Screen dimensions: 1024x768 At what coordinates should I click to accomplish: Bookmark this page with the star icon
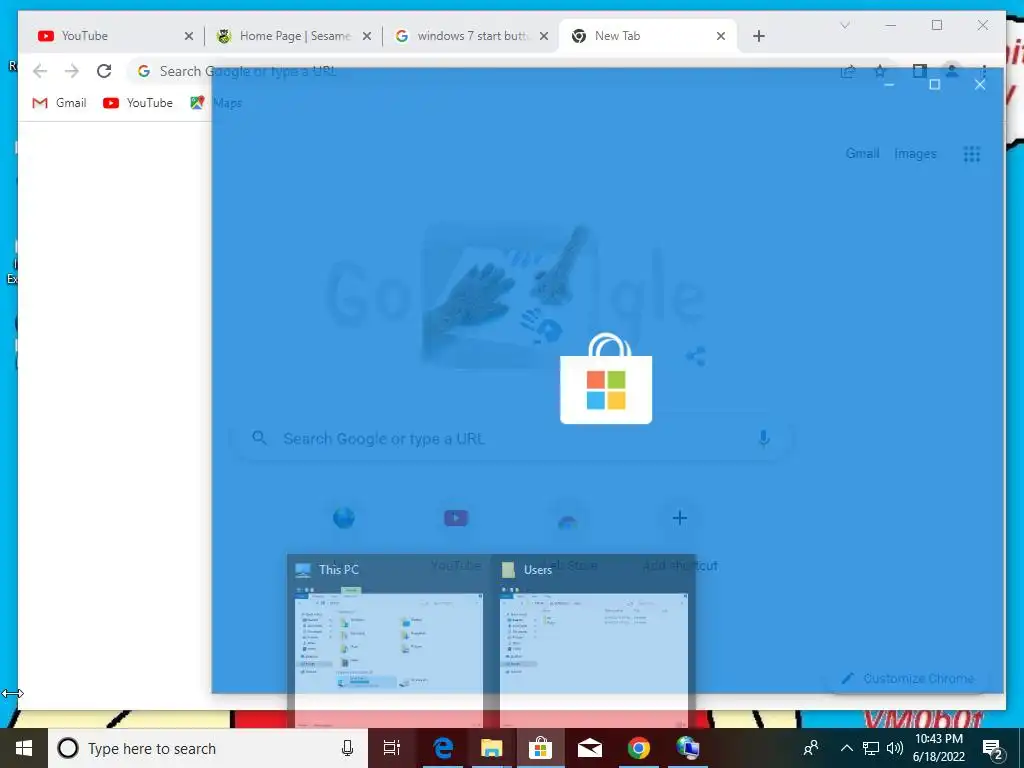880,71
